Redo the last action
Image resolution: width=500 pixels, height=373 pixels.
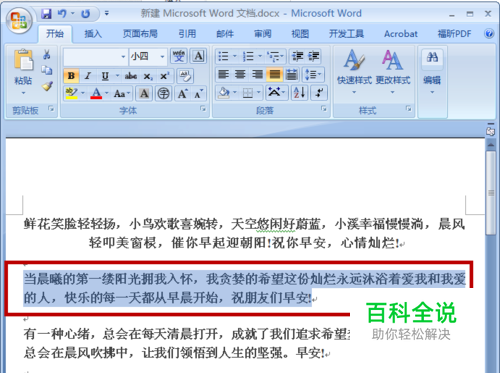tap(86, 14)
